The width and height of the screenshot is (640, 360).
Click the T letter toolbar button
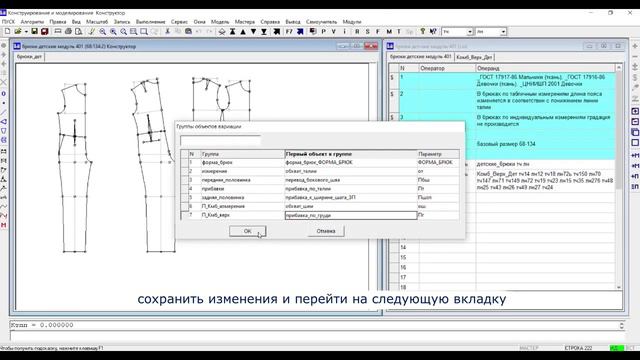399,31
